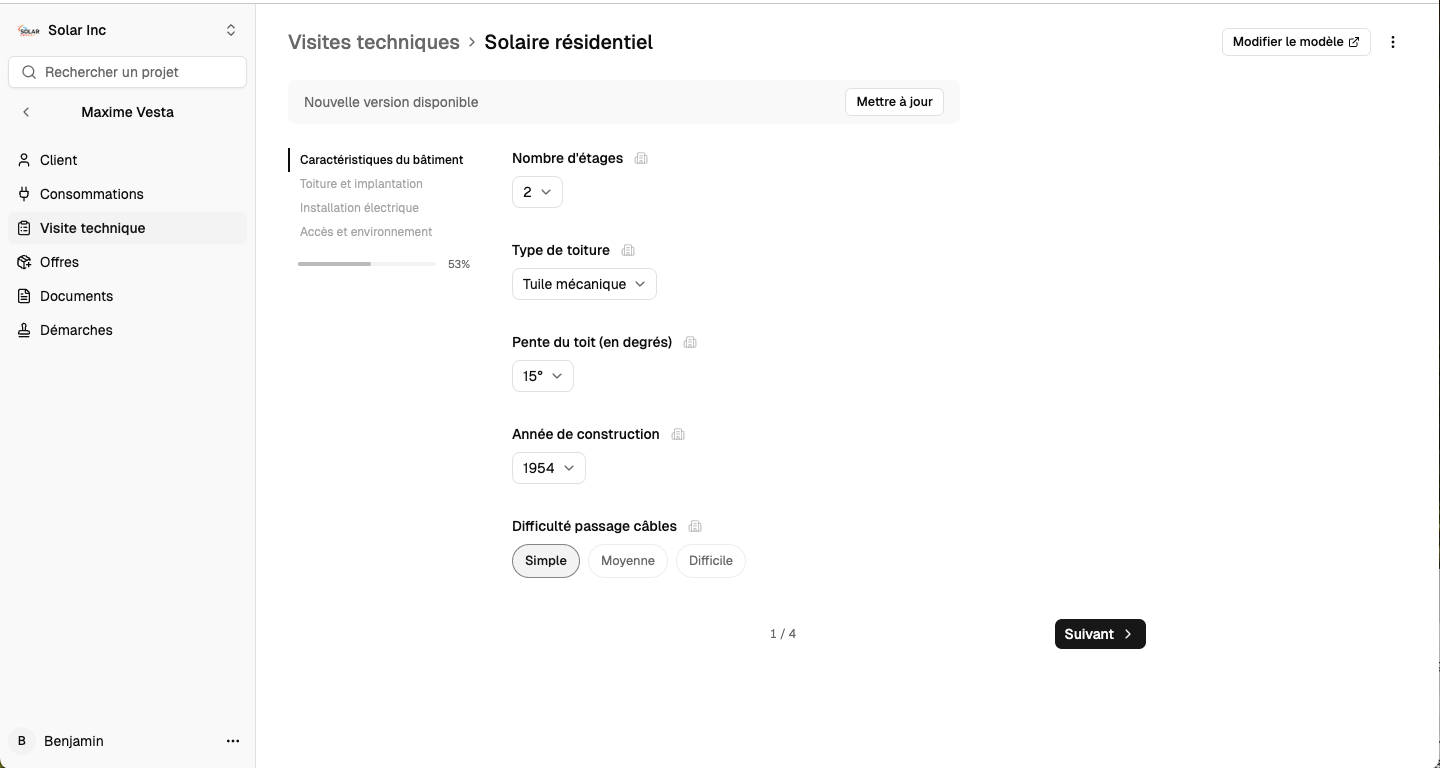Screen dimensions: 1440x768
Task: Click the building icon beside Nombre d'étages
Action: [641, 158]
